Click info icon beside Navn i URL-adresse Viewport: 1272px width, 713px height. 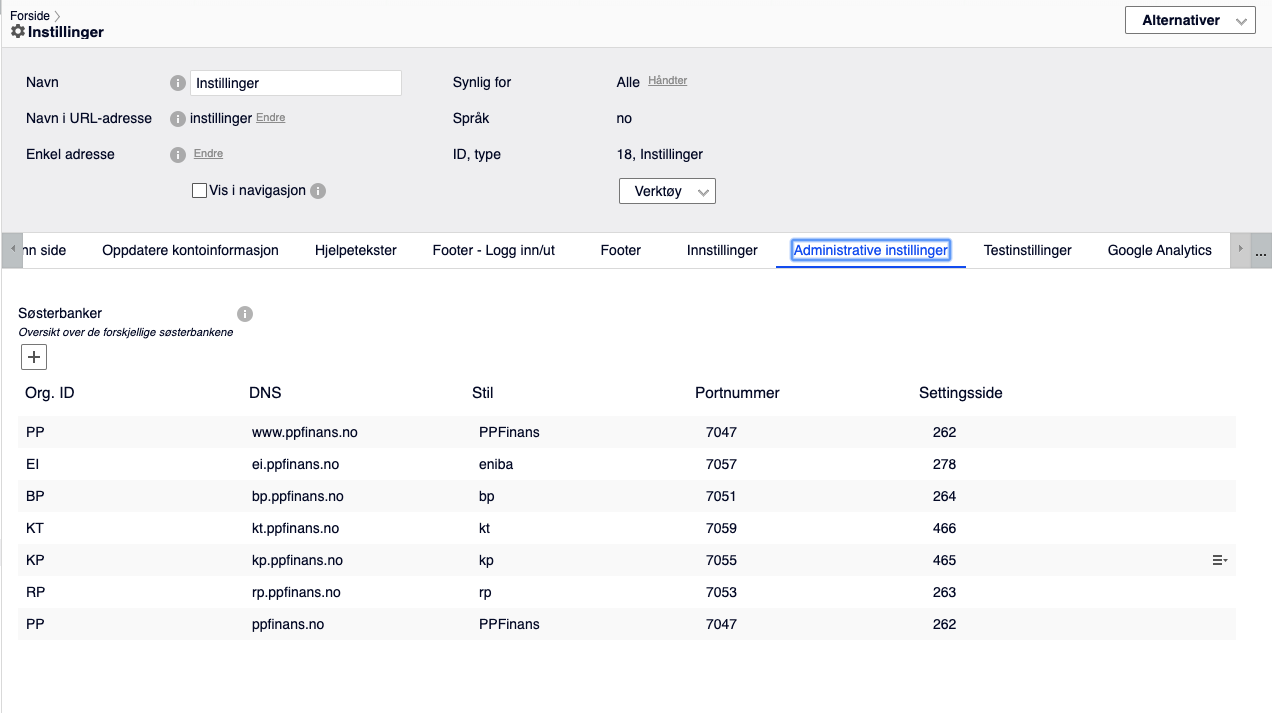click(x=178, y=119)
